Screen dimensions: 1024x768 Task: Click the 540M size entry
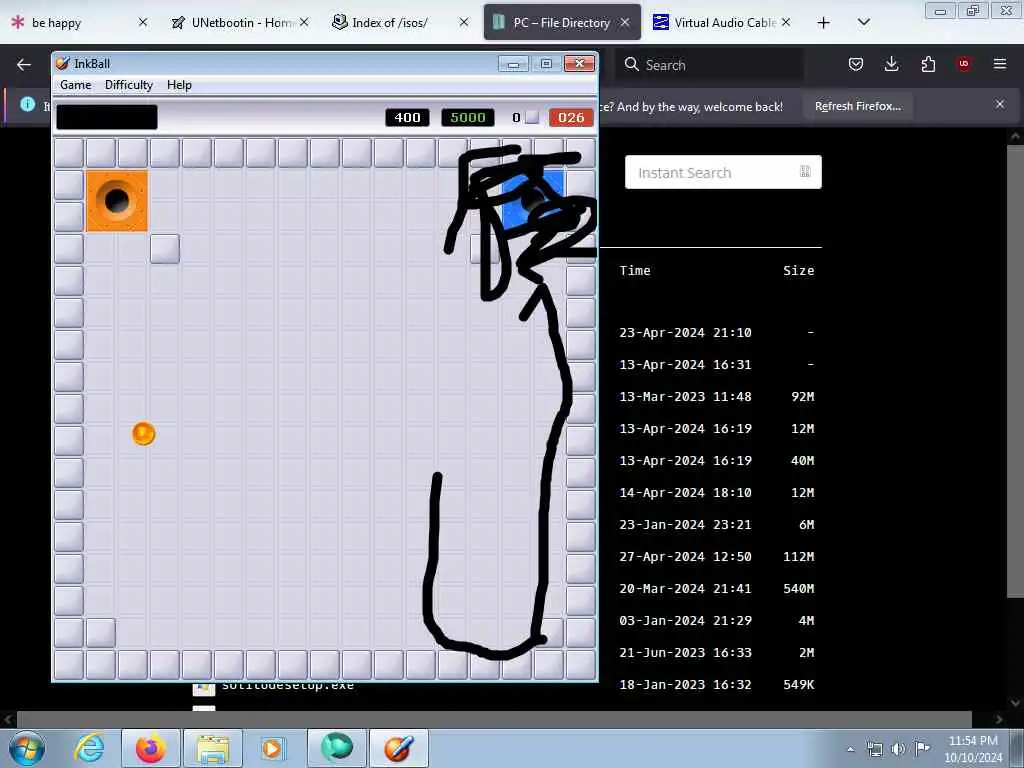pyautogui.click(x=799, y=588)
